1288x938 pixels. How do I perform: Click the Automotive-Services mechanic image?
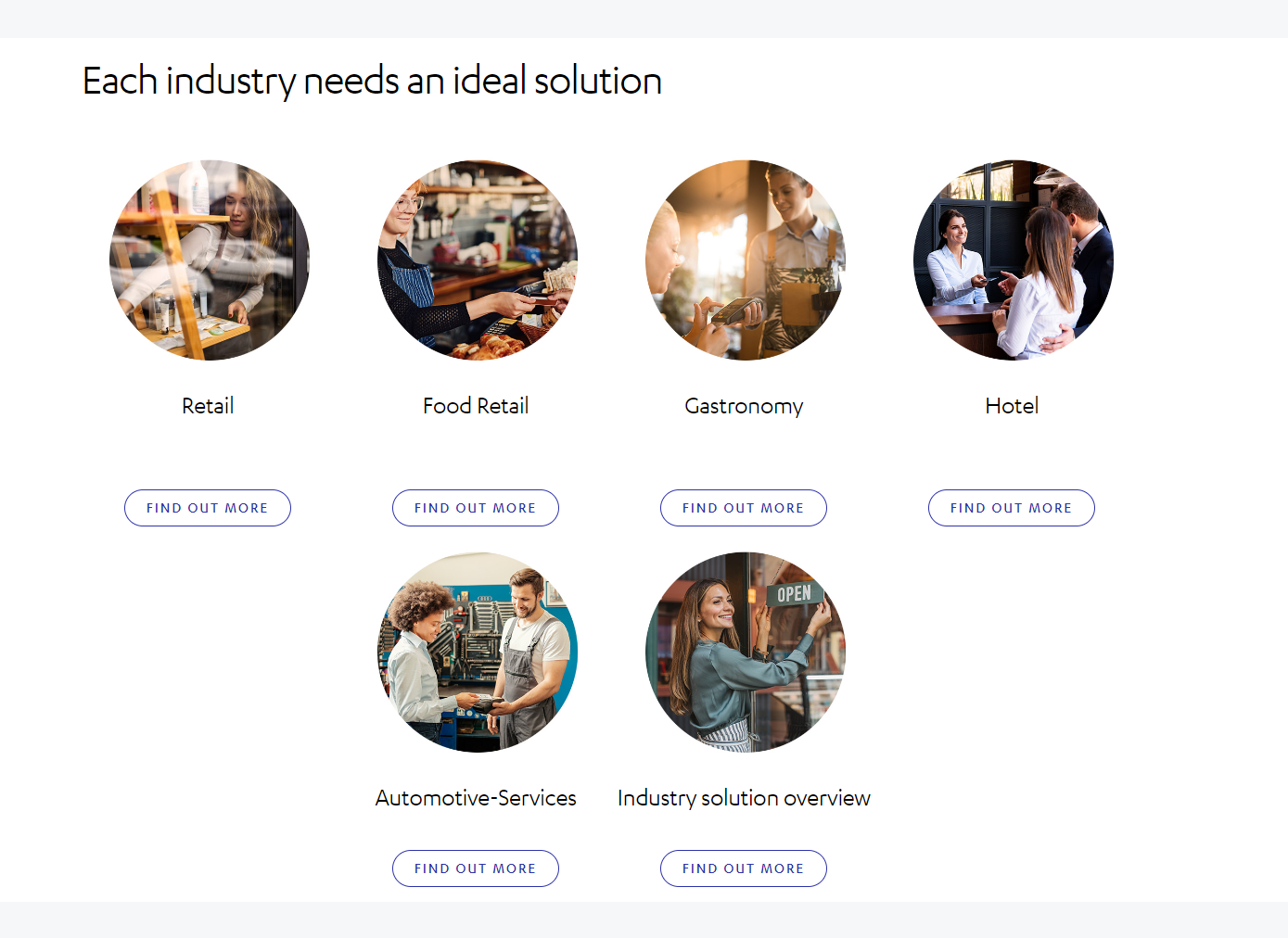[478, 653]
